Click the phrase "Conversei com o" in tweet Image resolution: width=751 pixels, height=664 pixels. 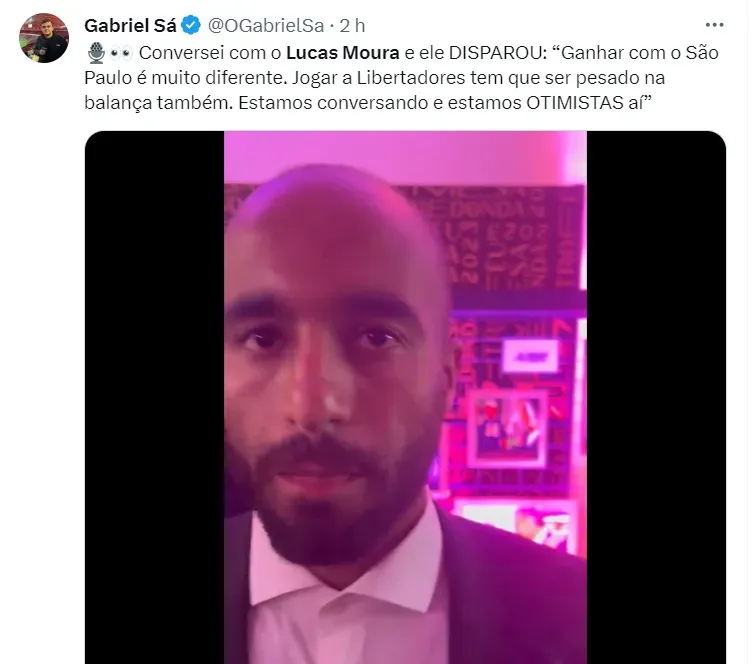pyautogui.click(x=210, y=53)
